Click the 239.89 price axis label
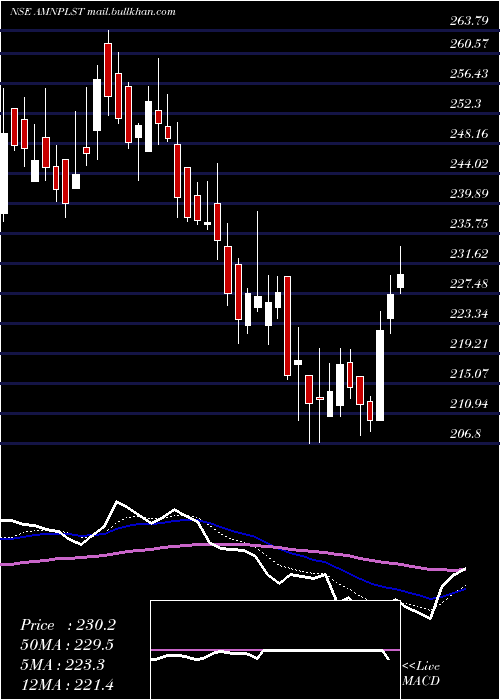This screenshot has width=500, height=700. (469, 194)
